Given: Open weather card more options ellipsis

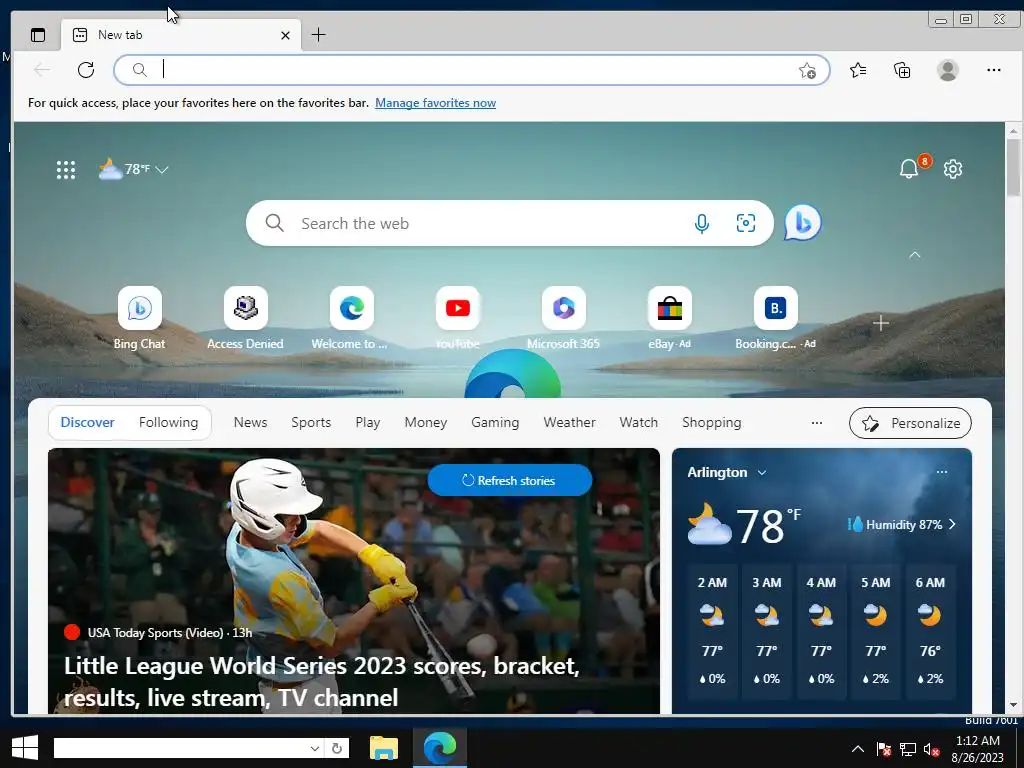Looking at the screenshot, I should 942,472.
